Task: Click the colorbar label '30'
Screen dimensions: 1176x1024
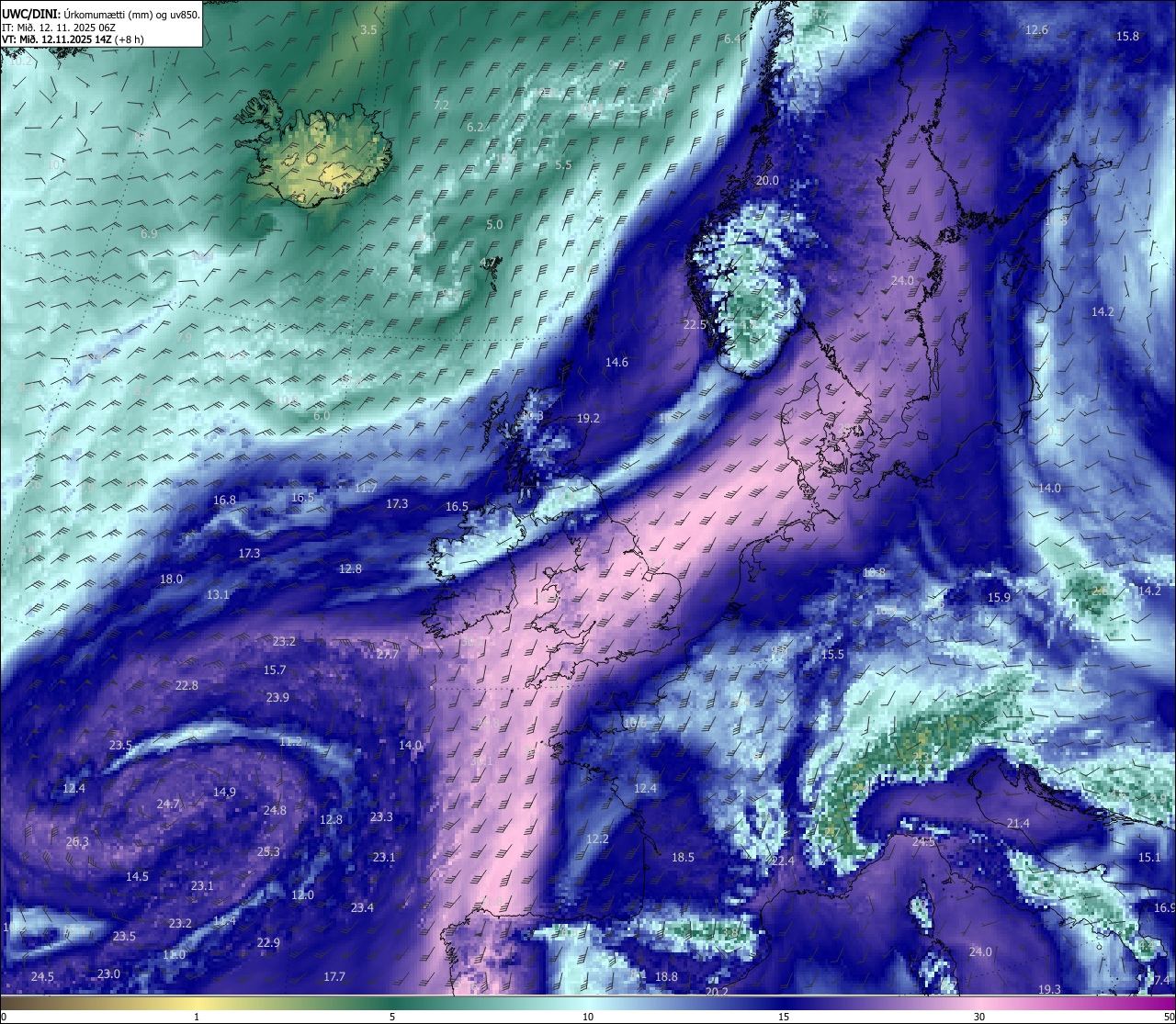Action: click(980, 1017)
